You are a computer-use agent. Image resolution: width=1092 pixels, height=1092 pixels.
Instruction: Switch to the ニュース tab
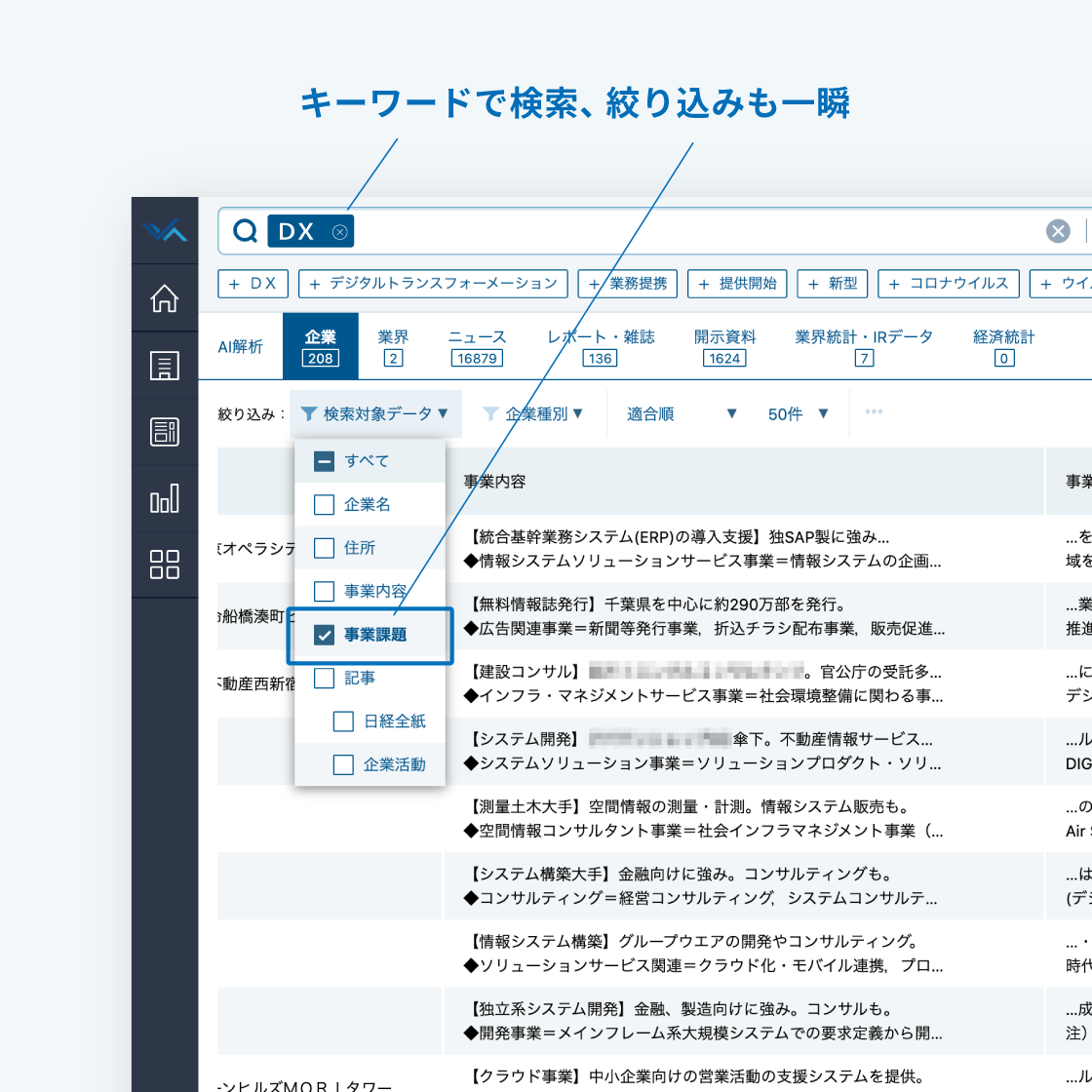pyautogui.click(x=477, y=346)
